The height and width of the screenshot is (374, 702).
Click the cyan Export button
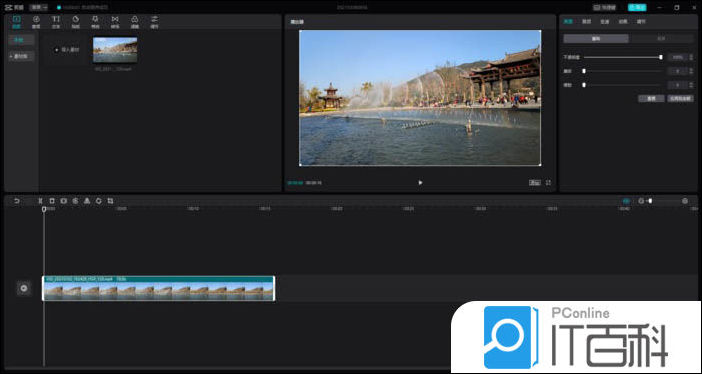click(x=637, y=8)
